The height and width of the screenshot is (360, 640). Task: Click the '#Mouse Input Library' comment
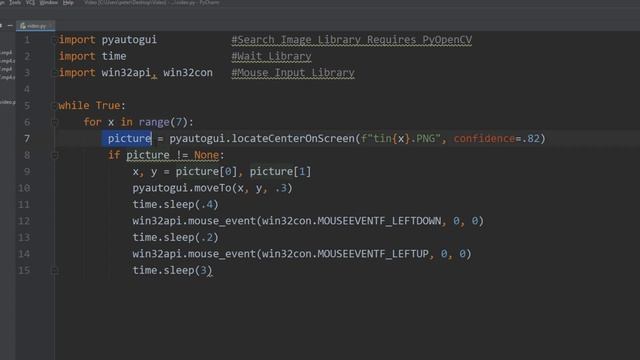click(x=293, y=73)
